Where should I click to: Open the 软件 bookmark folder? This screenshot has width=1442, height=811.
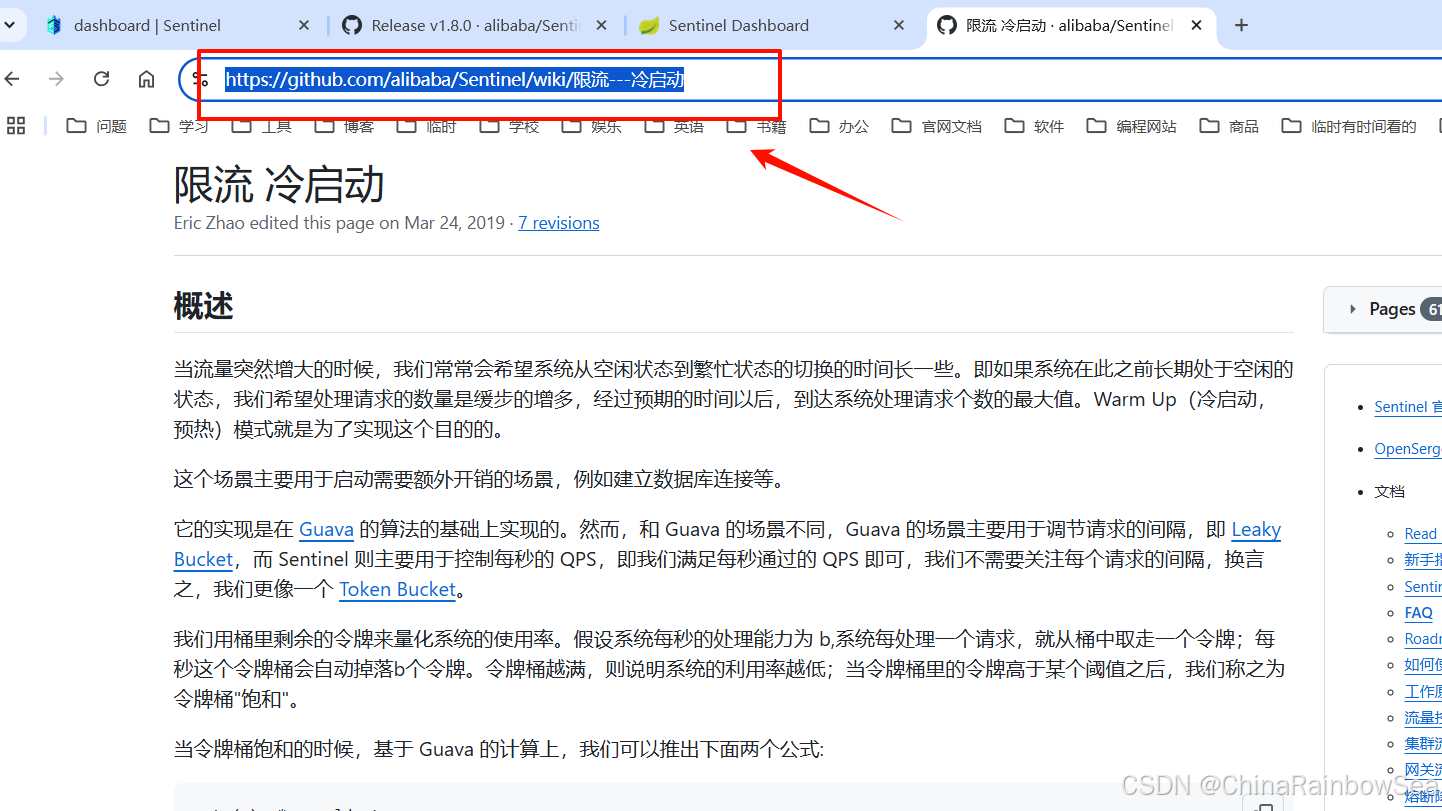tap(1035, 126)
